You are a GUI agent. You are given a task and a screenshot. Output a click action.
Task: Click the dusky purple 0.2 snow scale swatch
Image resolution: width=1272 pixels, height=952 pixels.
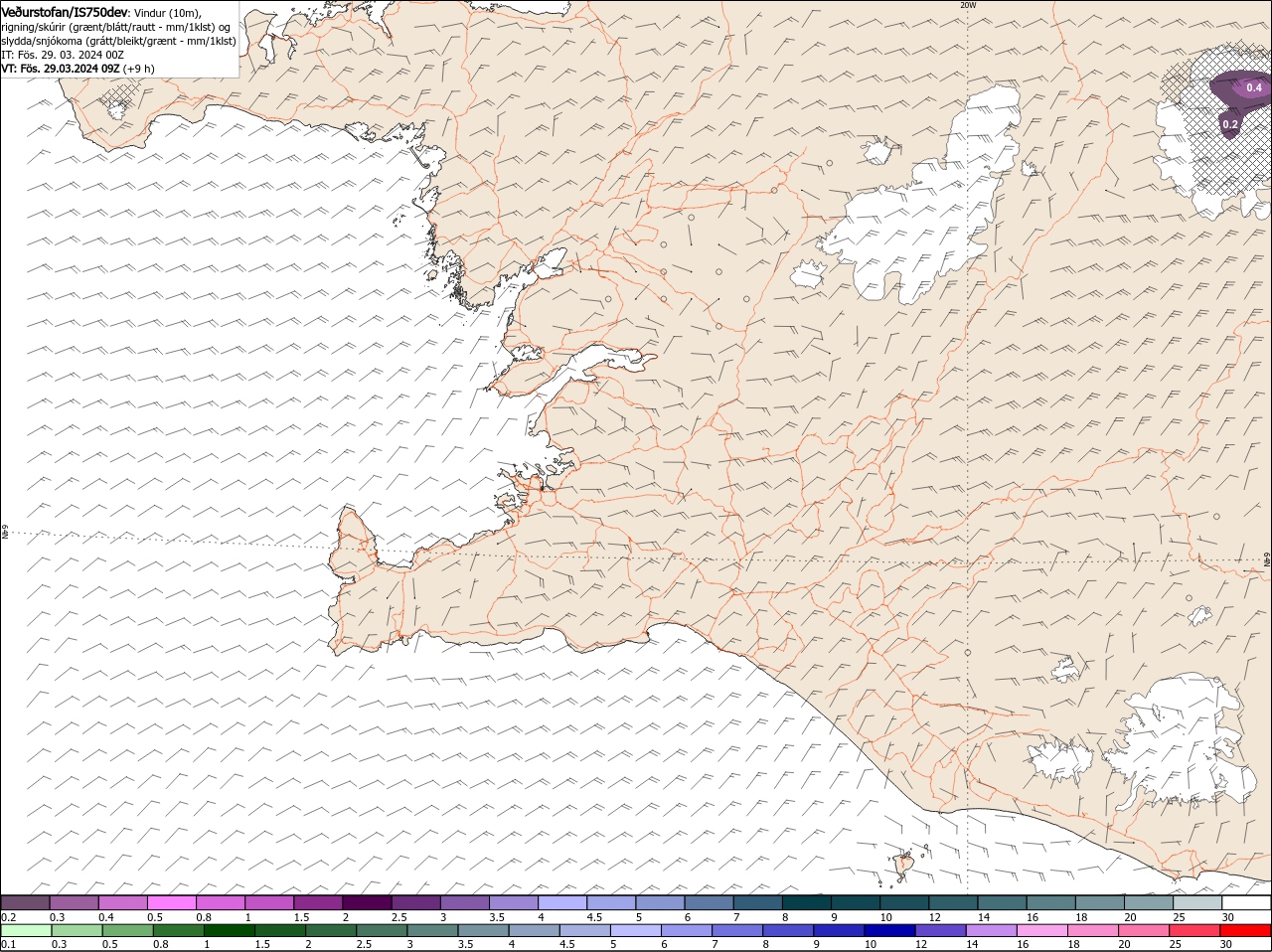coord(25,902)
